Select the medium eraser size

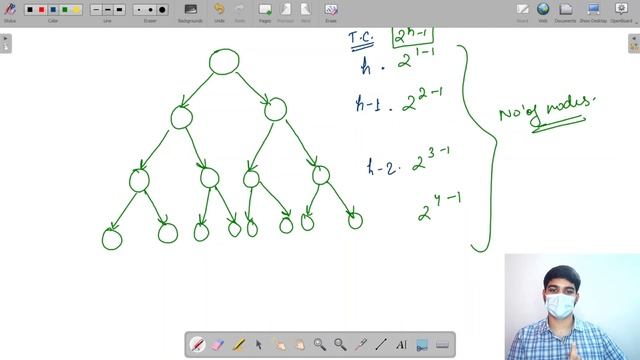(151, 9)
